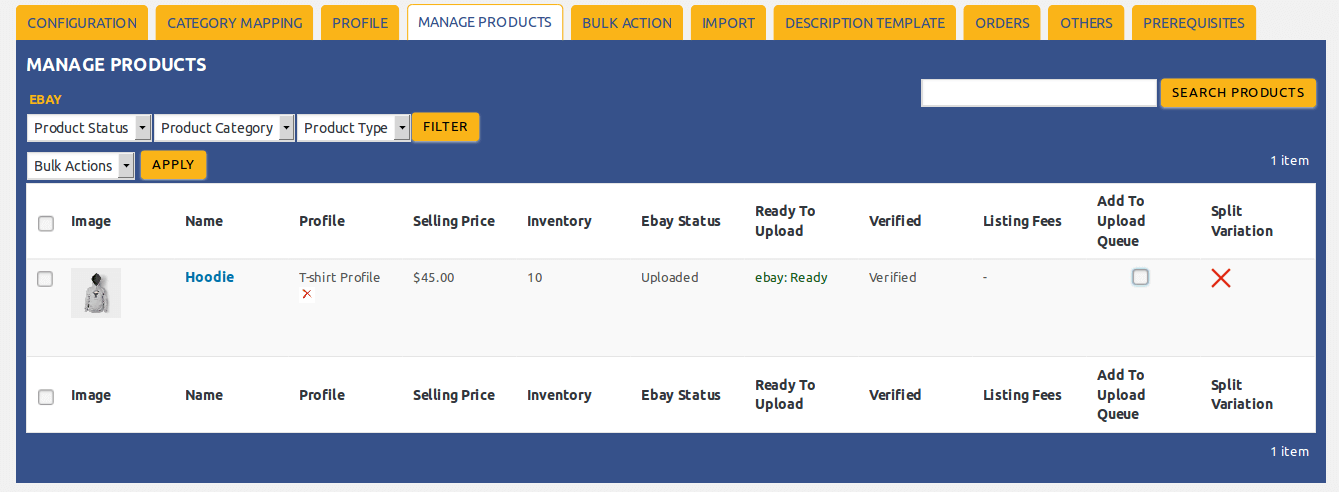Open the Product Type dropdown
Screen dimensions: 1339x492
click(x=353, y=128)
